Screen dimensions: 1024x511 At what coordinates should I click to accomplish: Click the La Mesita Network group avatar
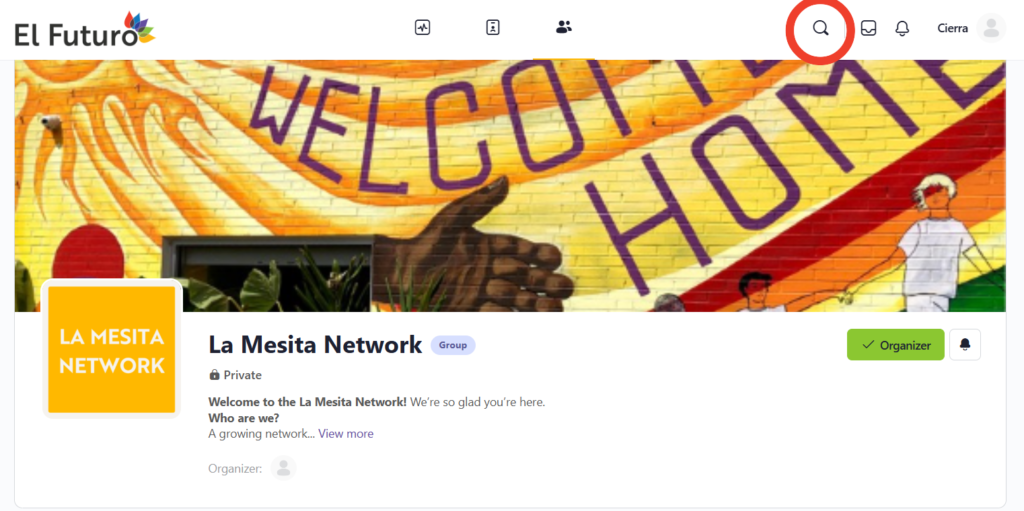point(112,350)
